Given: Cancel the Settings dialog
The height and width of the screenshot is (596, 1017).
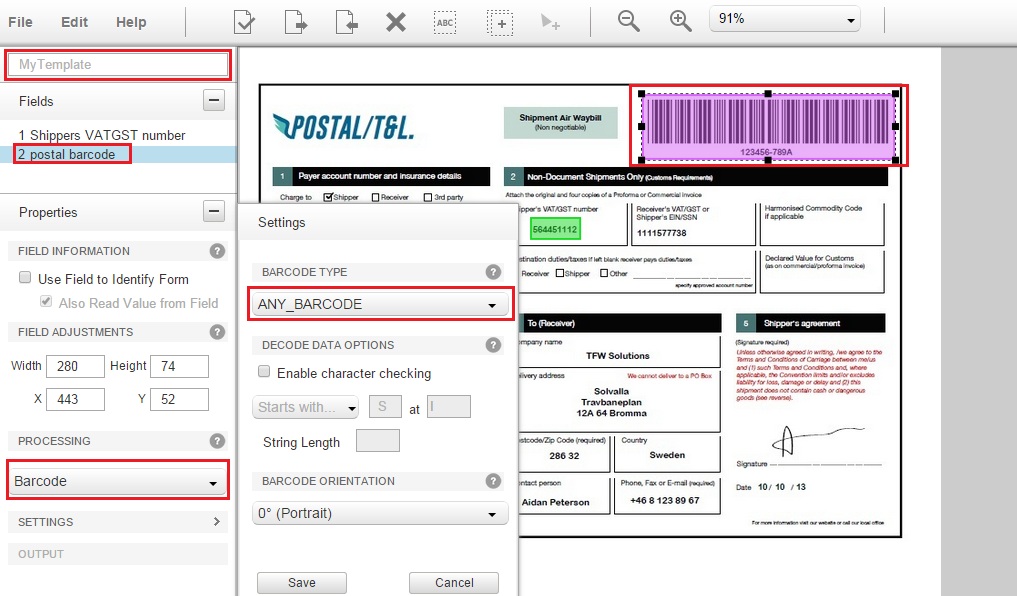Looking at the screenshot, I should coord(453,583).
